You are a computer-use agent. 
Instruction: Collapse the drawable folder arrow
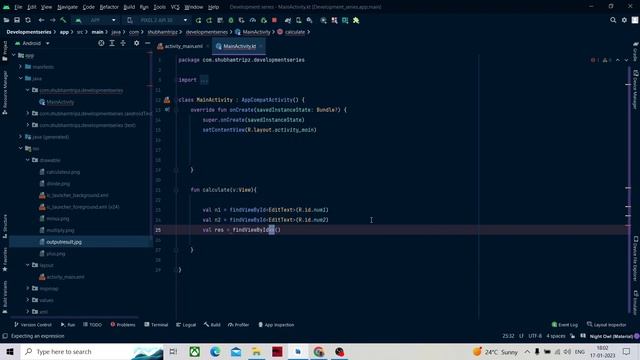click(28, 160)
